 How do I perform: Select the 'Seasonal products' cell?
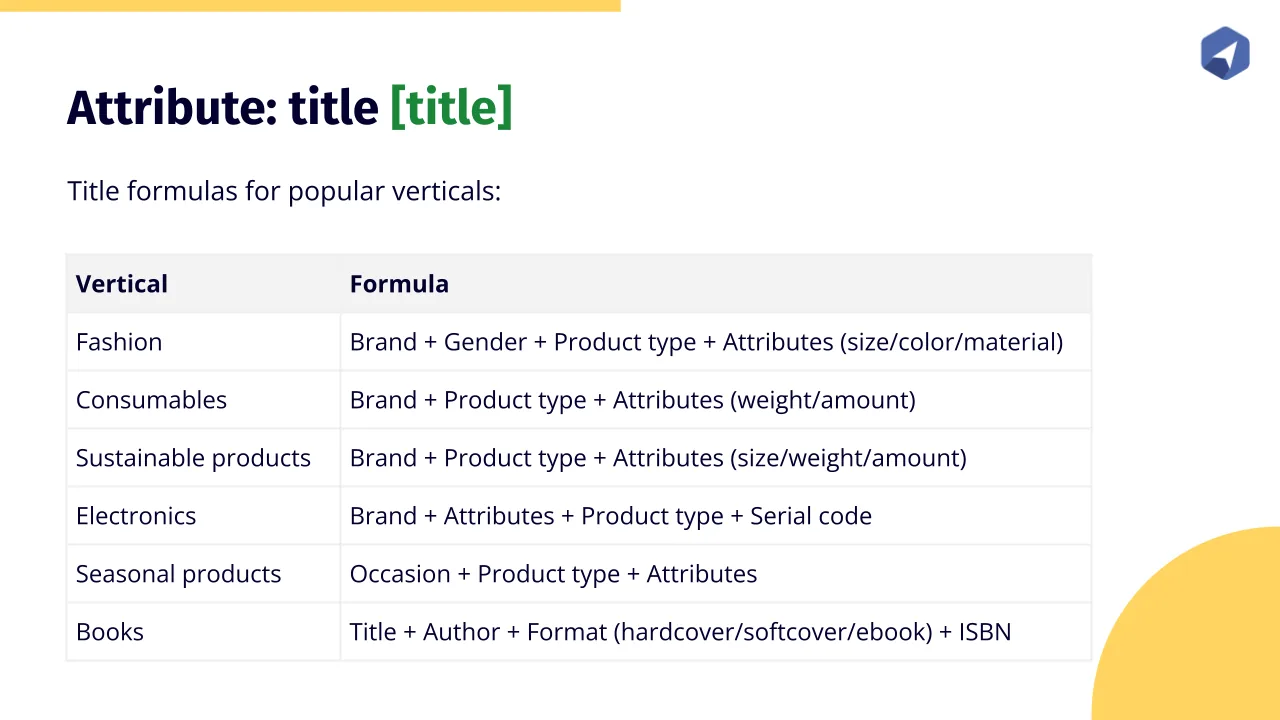point(178,574)
